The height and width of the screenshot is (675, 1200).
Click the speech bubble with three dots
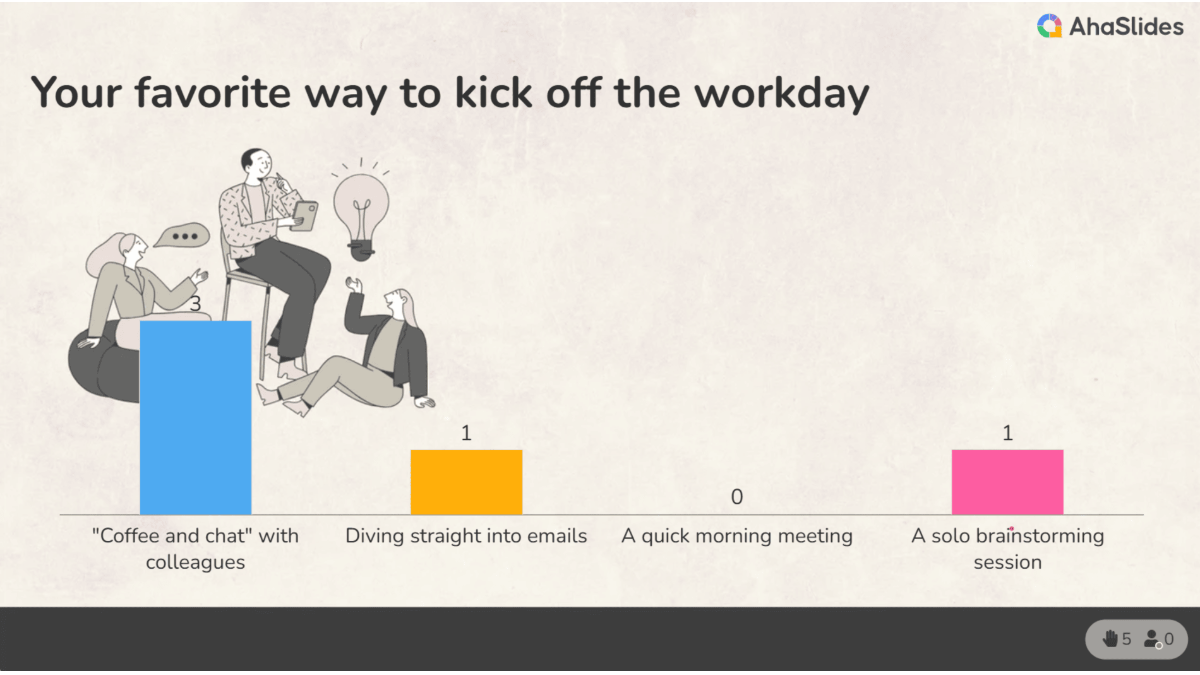pyautogui.click(x=182, y=237)
